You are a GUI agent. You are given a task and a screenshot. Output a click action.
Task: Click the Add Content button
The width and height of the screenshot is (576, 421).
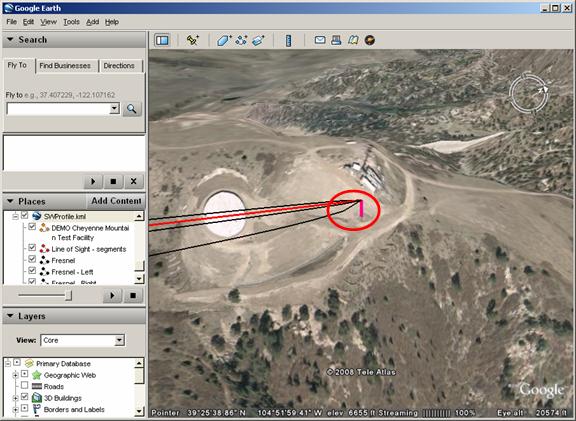coord(116,201)
